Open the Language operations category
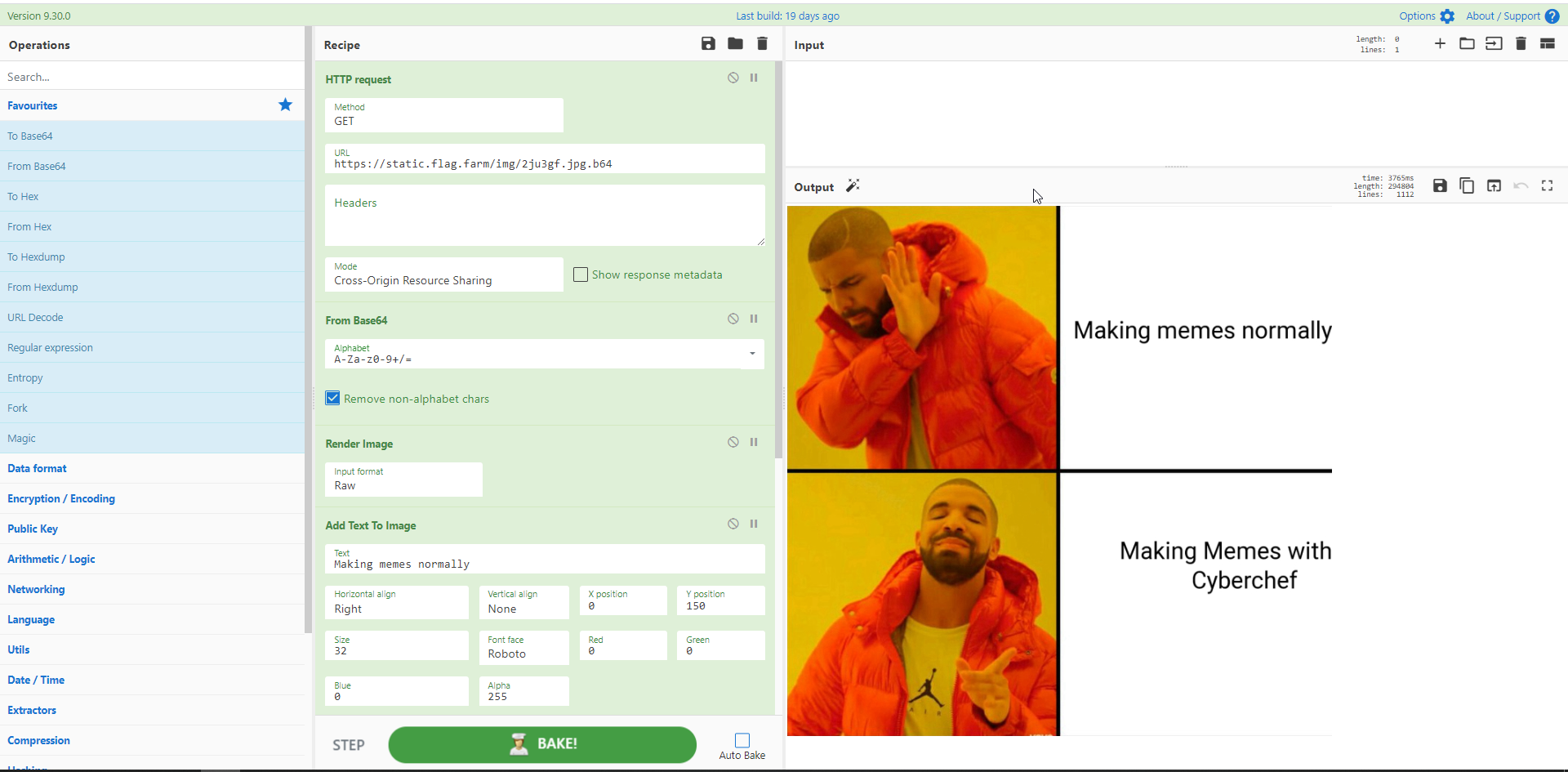The width and height of the screenshot is (1568, 772). 152,619
